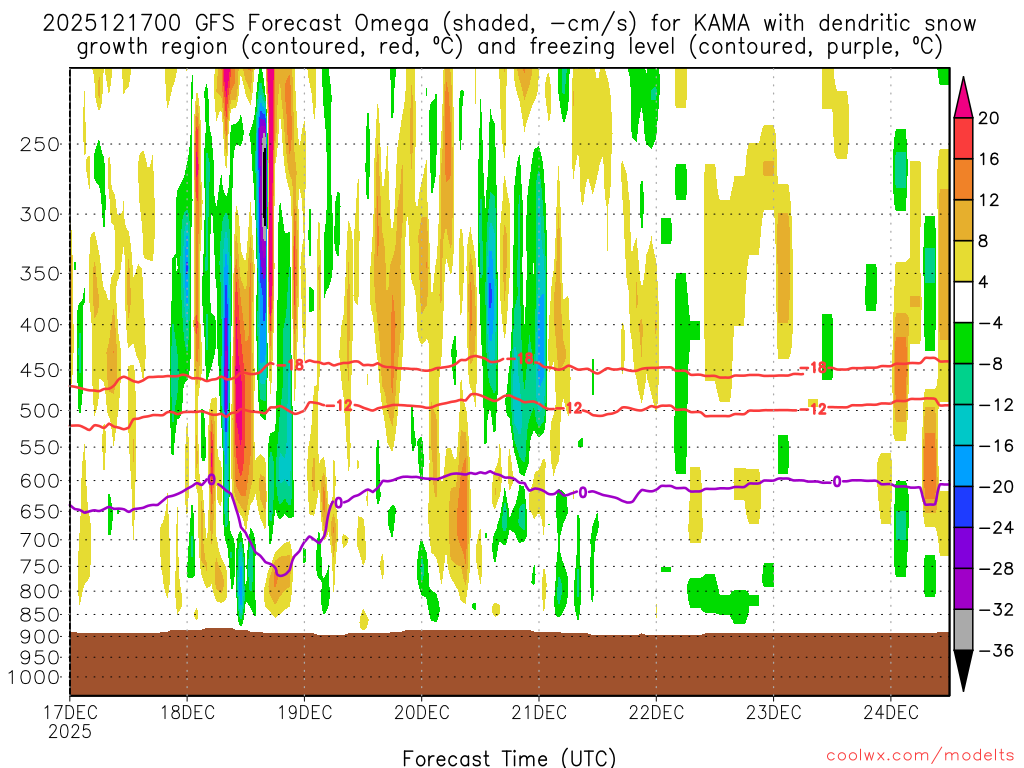Click the brown below-ground terrain area
The height and width of the screenshot is (768, 1024).
click(x=509, y=663)
